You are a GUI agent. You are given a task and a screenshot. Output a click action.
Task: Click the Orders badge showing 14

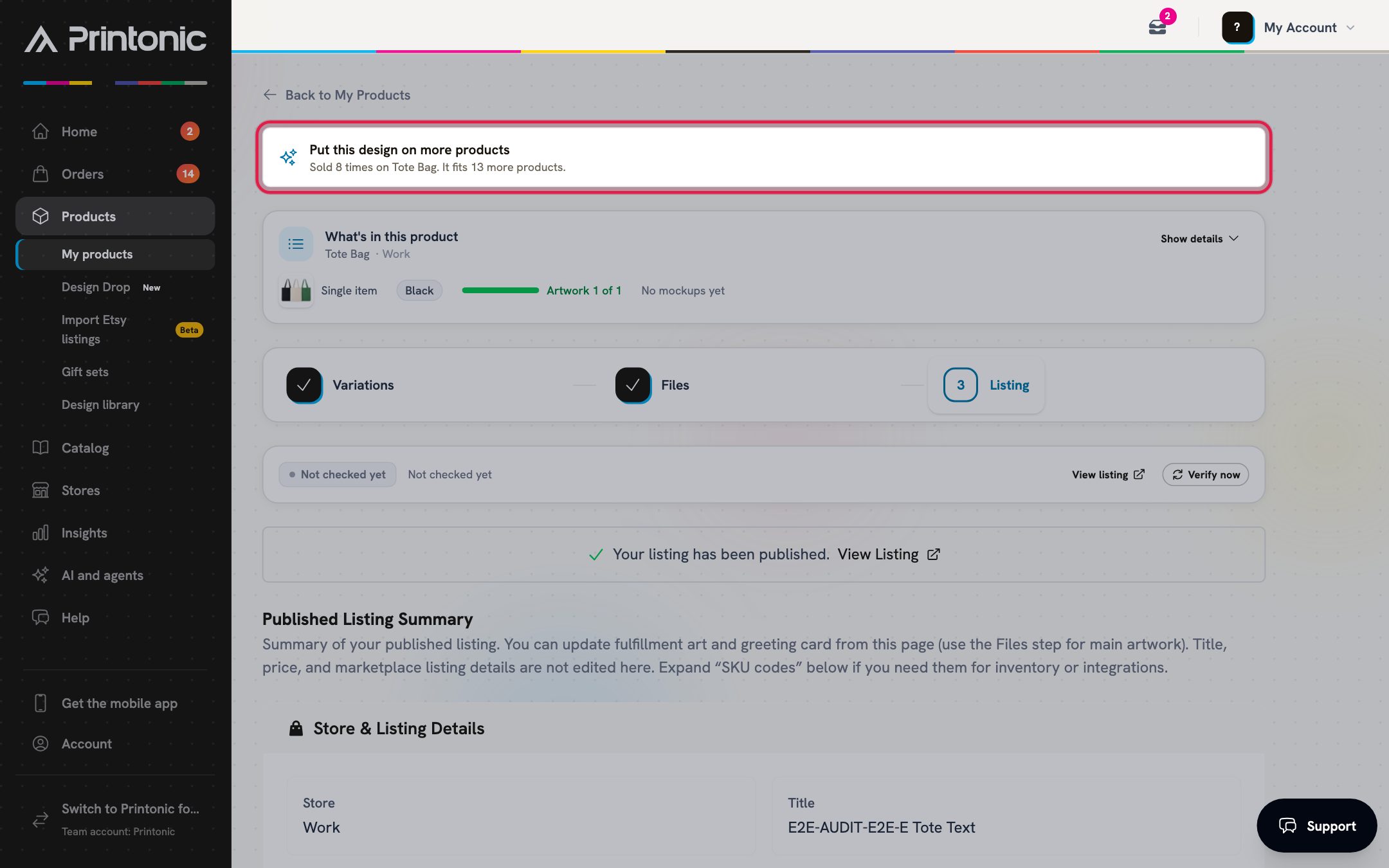click(x=188, y=174)
